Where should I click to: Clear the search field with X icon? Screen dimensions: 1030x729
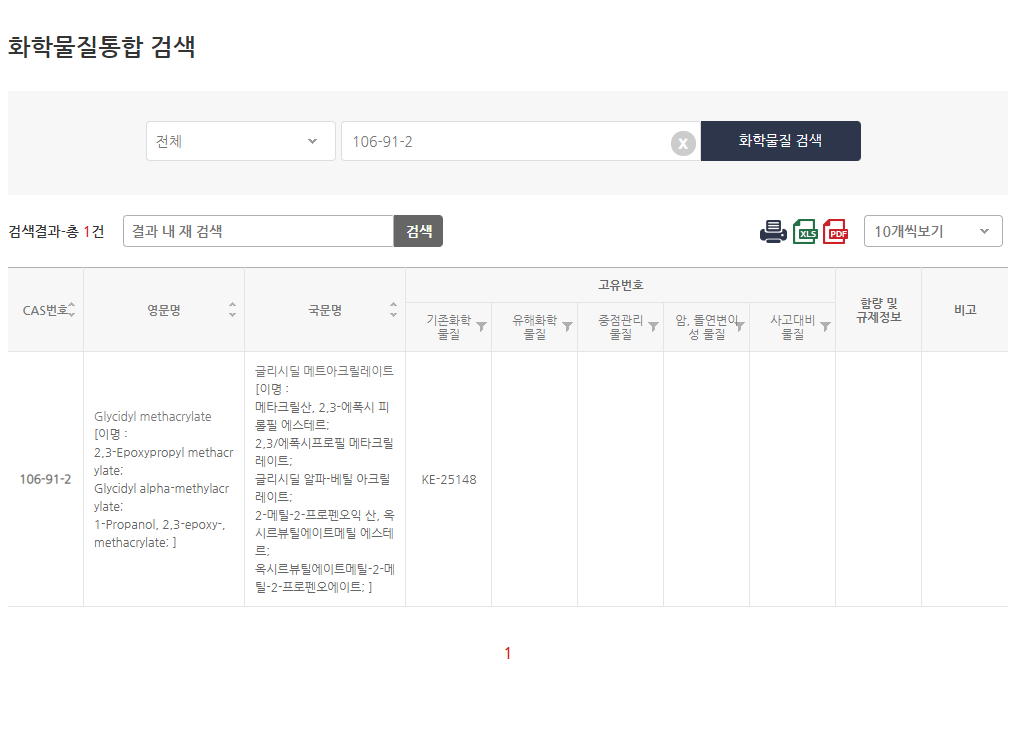[x=683, y=143]
